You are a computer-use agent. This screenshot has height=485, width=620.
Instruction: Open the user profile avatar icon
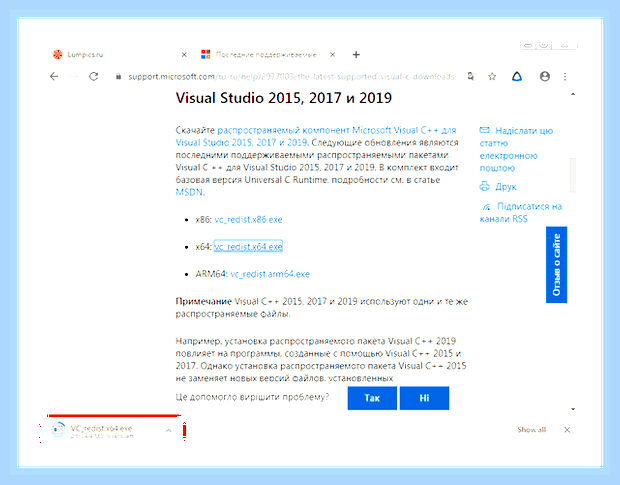click(545, 76)
